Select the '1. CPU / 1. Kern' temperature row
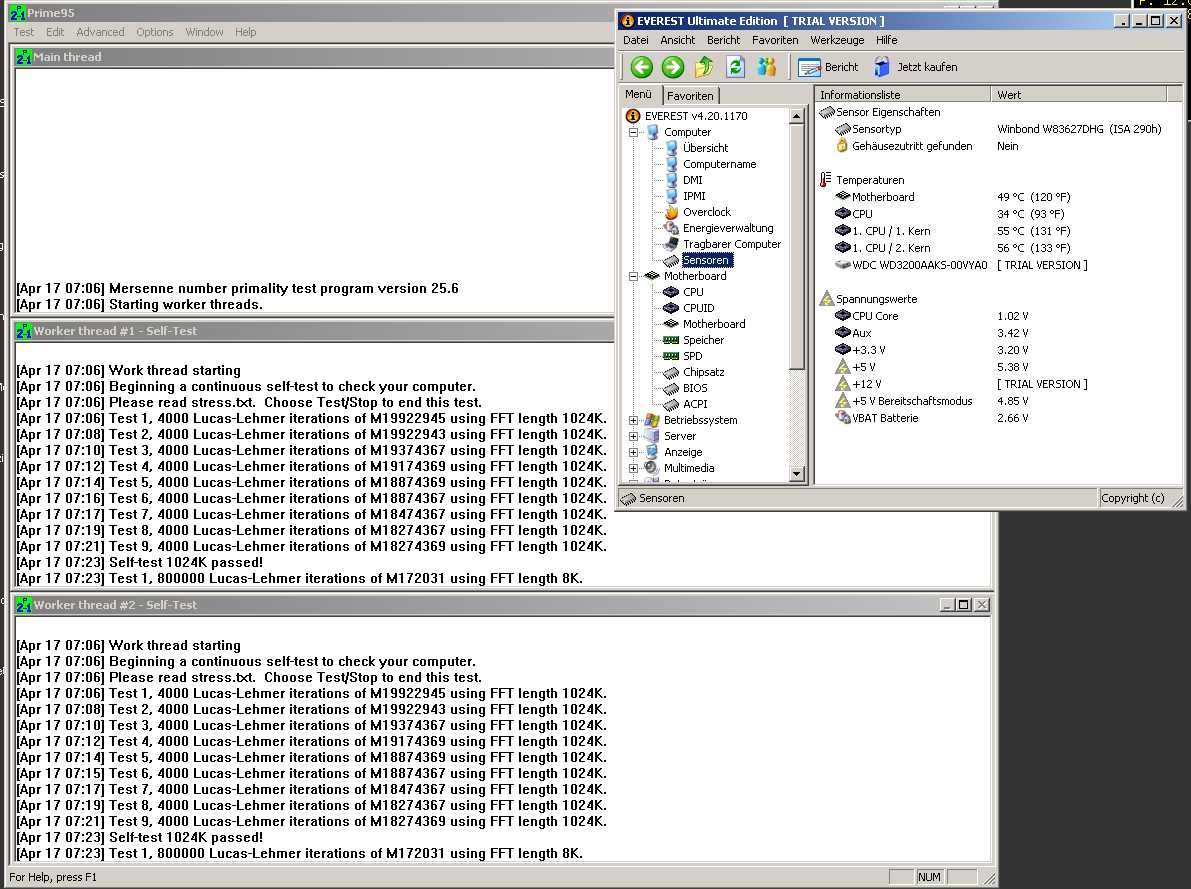Image resolution: width=1191 pixels, height=889 pixels. [x=952, y=231]
